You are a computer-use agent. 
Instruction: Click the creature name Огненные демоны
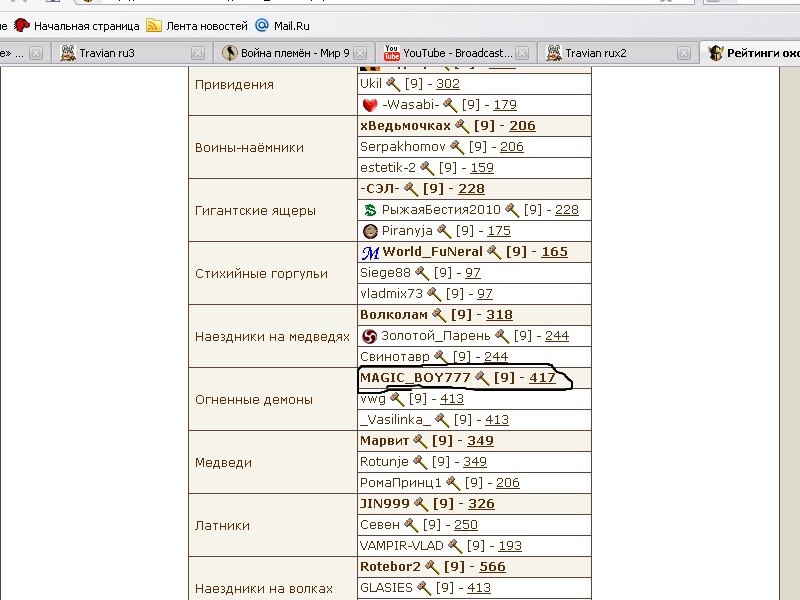254,399
